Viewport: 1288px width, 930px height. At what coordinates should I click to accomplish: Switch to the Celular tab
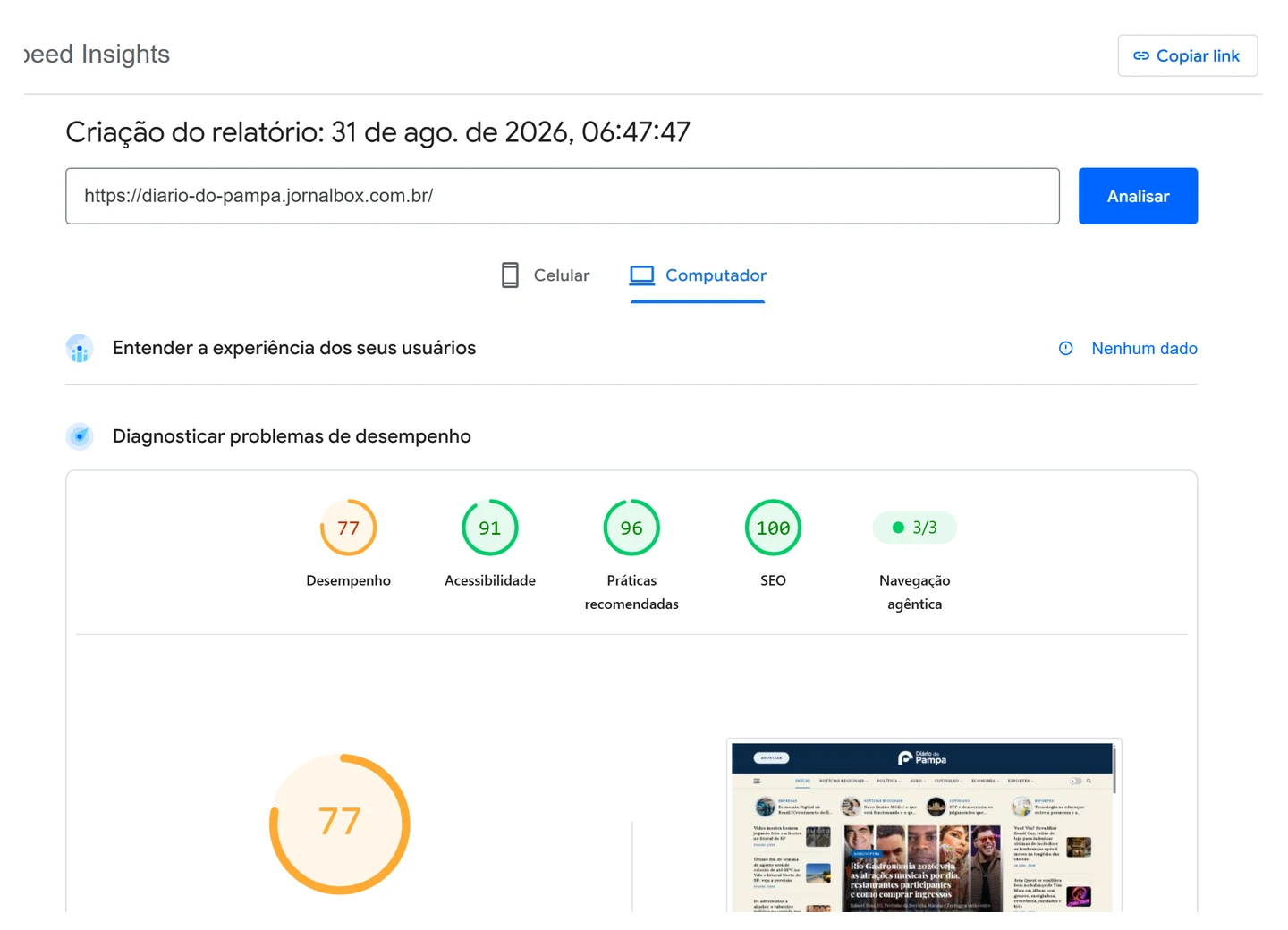point(545,275)
